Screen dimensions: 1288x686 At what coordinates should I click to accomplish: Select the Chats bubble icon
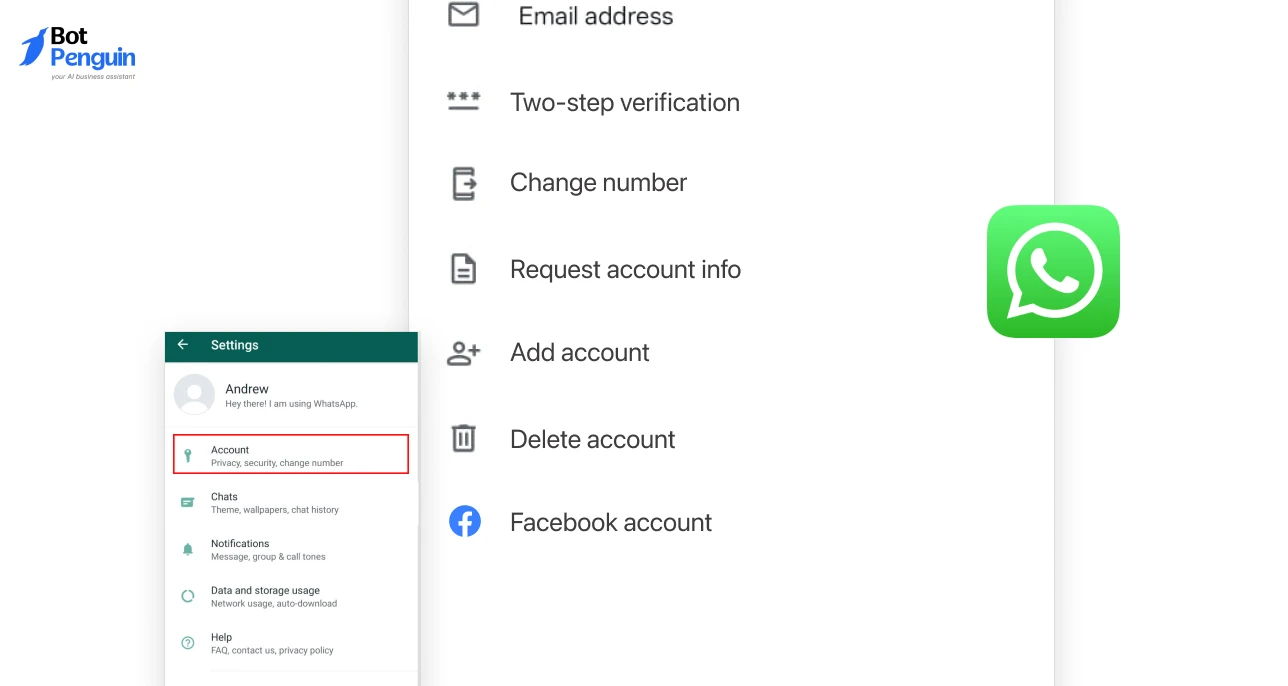click(x=188, y=502)
